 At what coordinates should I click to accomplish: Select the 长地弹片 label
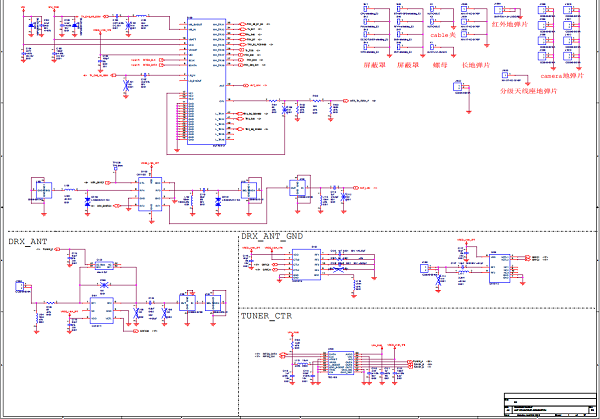[473, 63]
